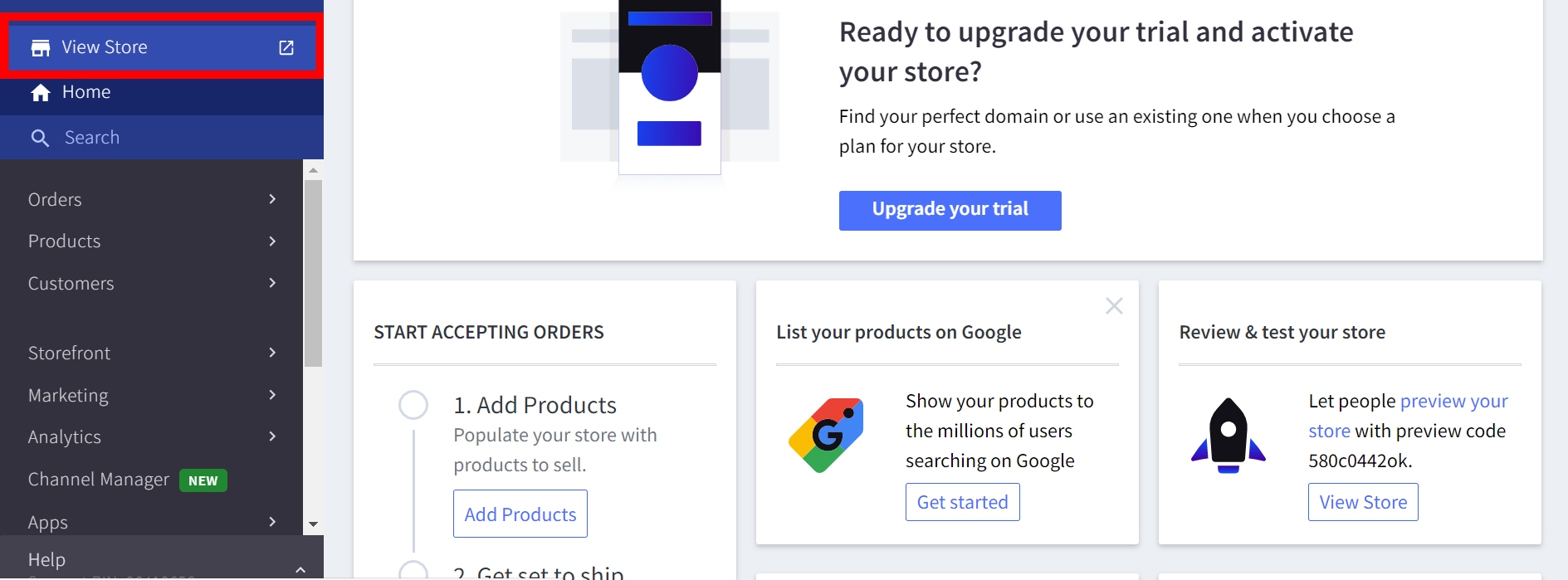Expand the Storefront menu chevron
Image resolution: width=1568 pixels, height=580 pixels.
coord(272,353)
